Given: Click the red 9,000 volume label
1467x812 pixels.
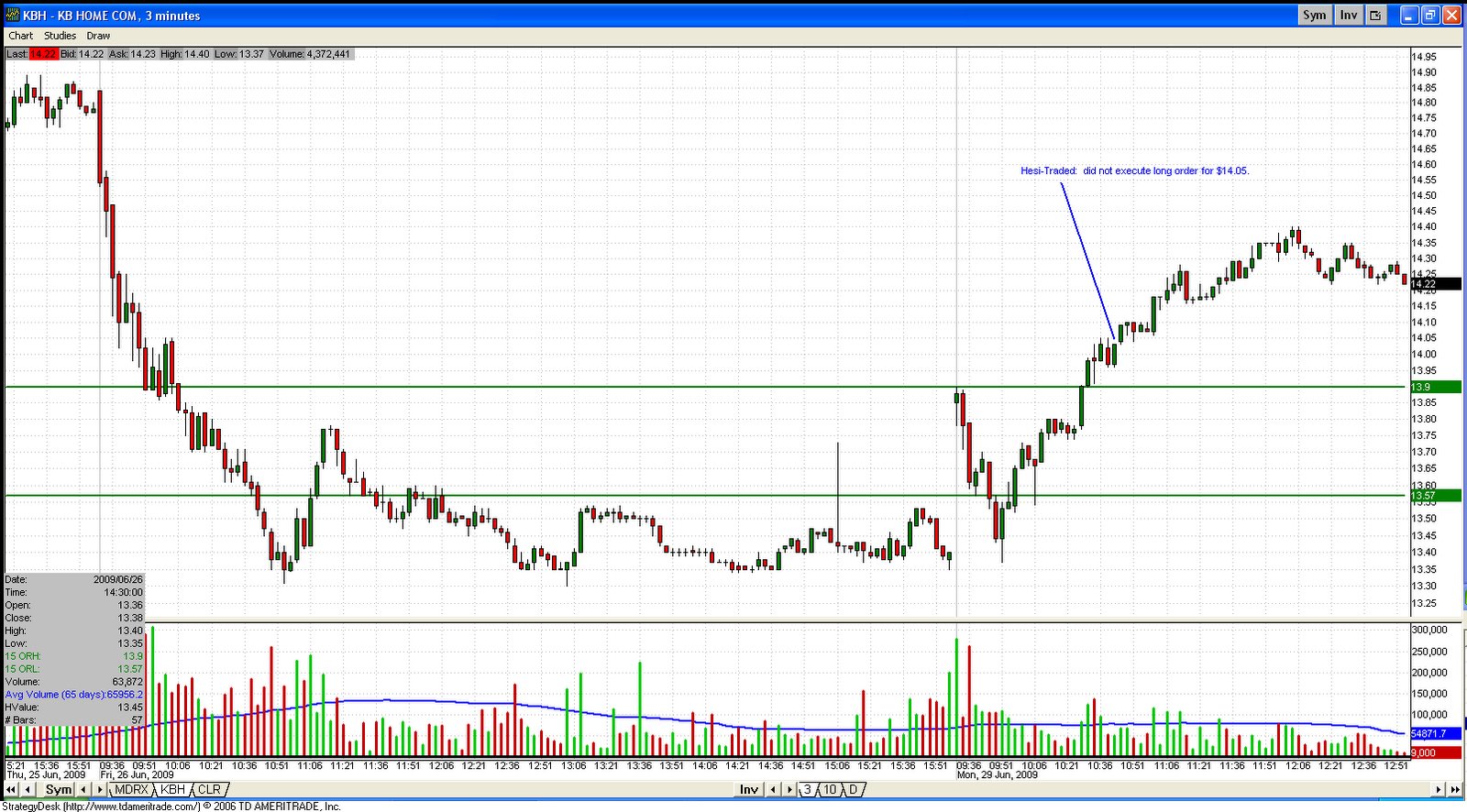Looking at the screenshot, I should coord(1435,752).
